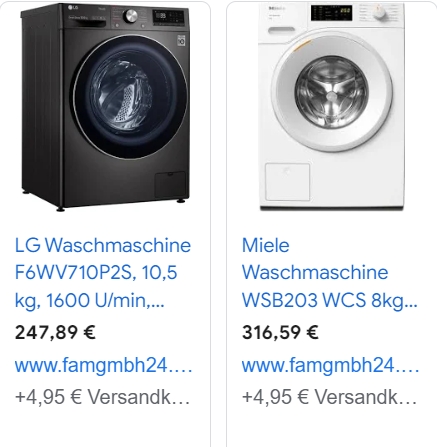Click the chrome drum of Miele washer
The height and width of the screenshot is (447, 437).
coord(332,92)
